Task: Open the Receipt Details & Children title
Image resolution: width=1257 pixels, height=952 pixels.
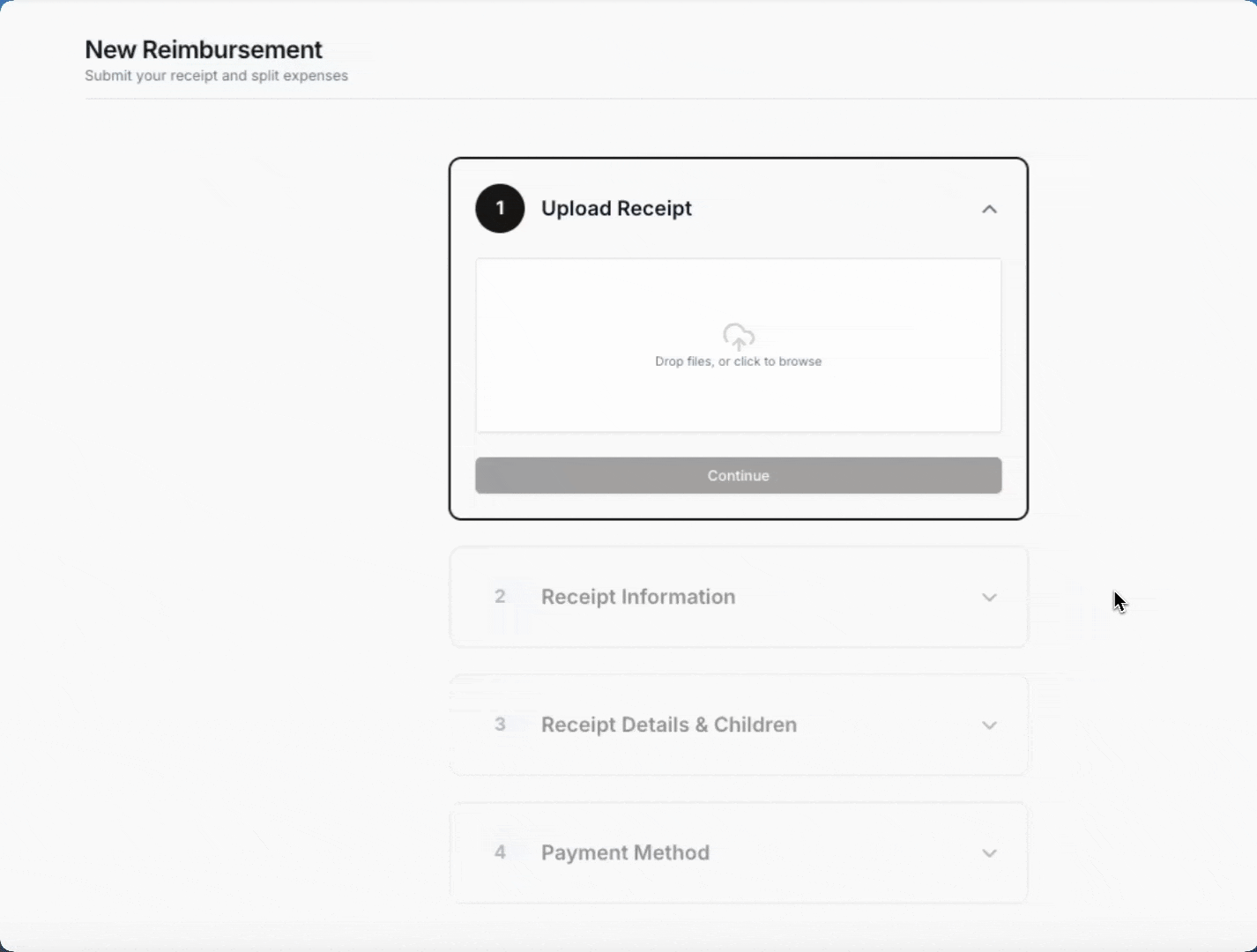Action: [669, 725]
